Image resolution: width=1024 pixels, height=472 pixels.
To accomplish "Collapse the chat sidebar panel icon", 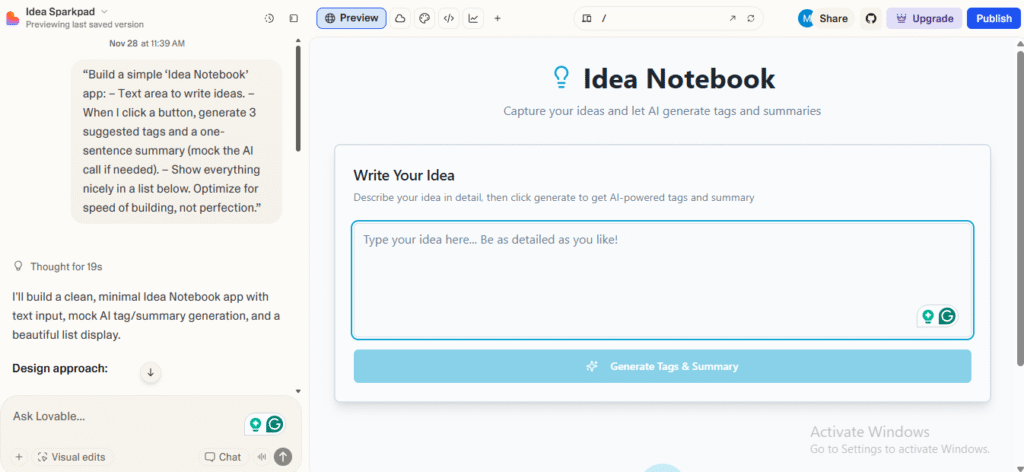I will [x=293, y=18].
